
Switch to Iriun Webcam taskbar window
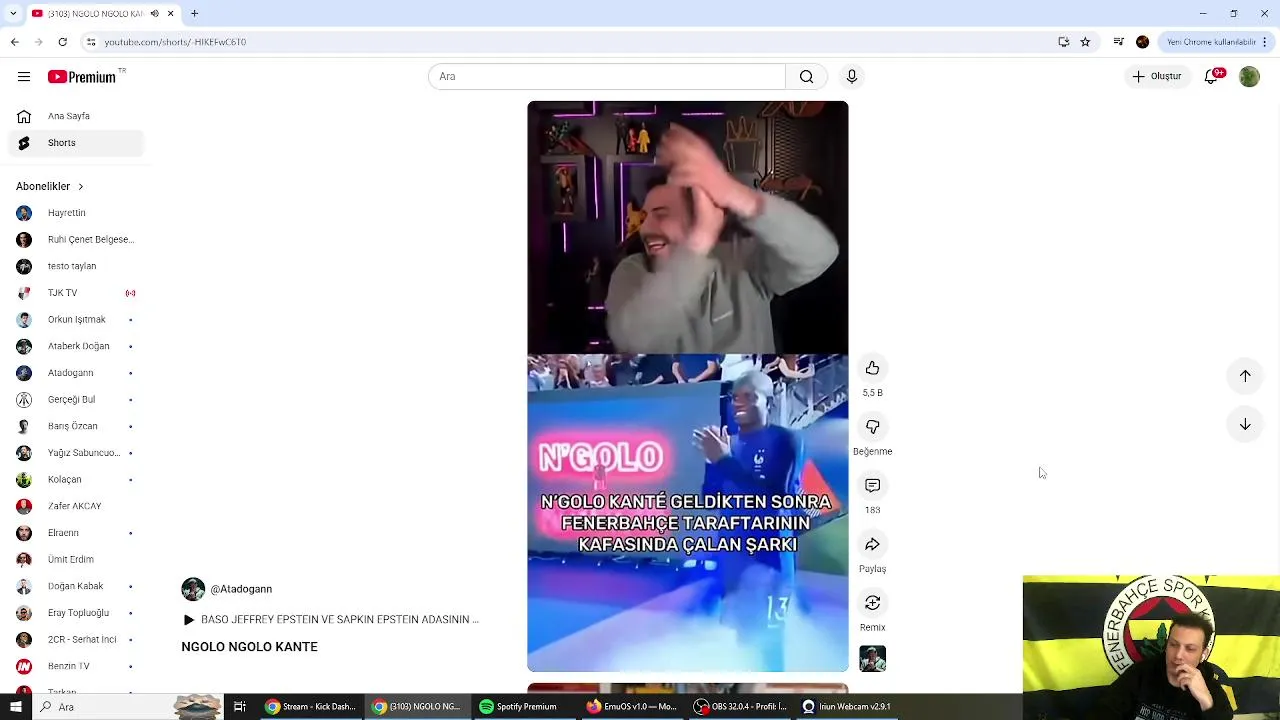[848, 707]
